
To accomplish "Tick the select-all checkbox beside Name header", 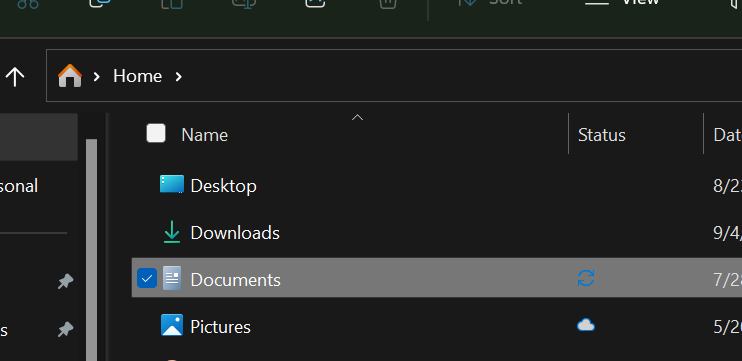I will coord(156,133).
